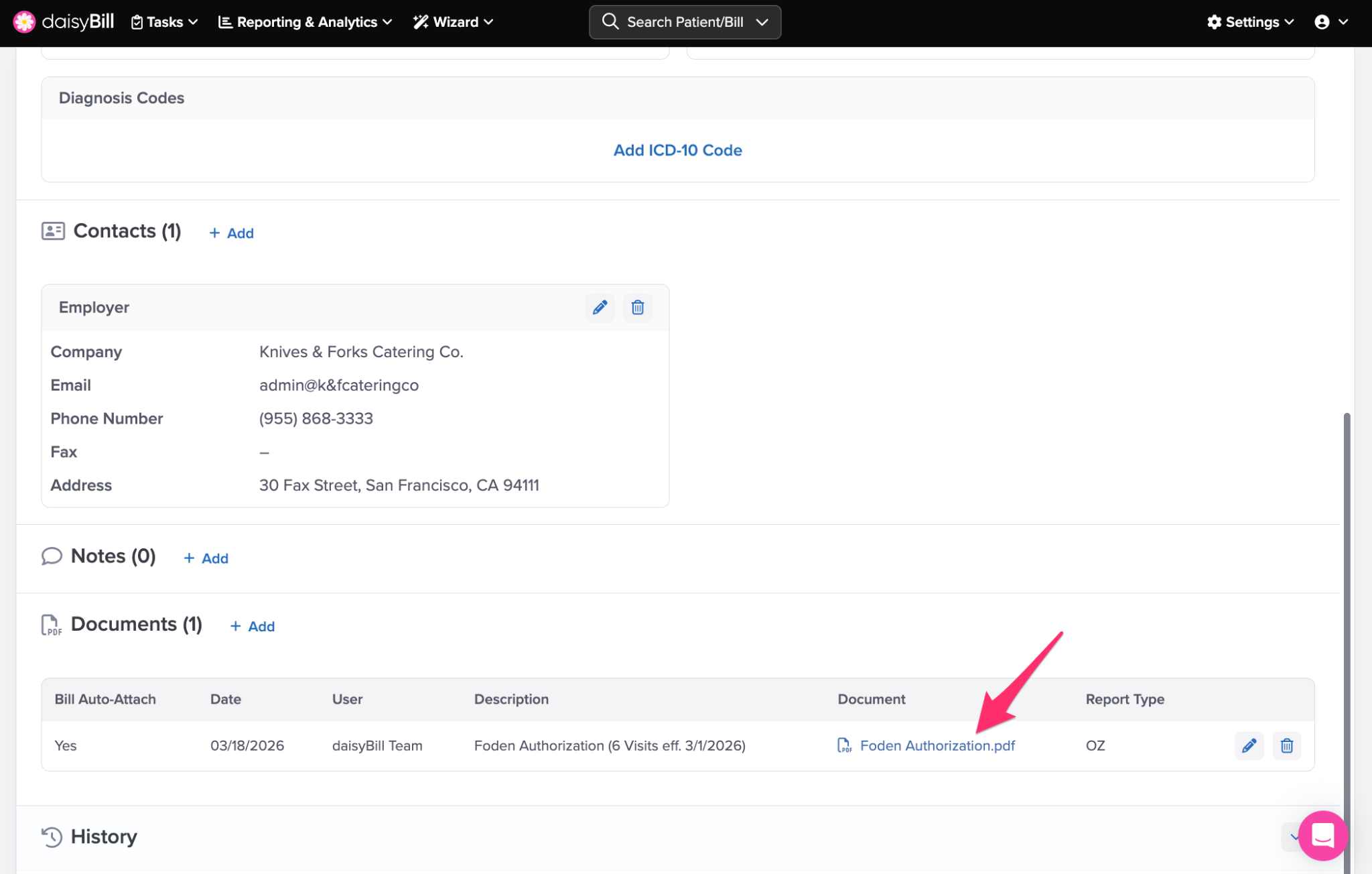This screenshot has height=874, width=1372.
Task: Open the pink chat support bubble
Action: point(1322,835)
